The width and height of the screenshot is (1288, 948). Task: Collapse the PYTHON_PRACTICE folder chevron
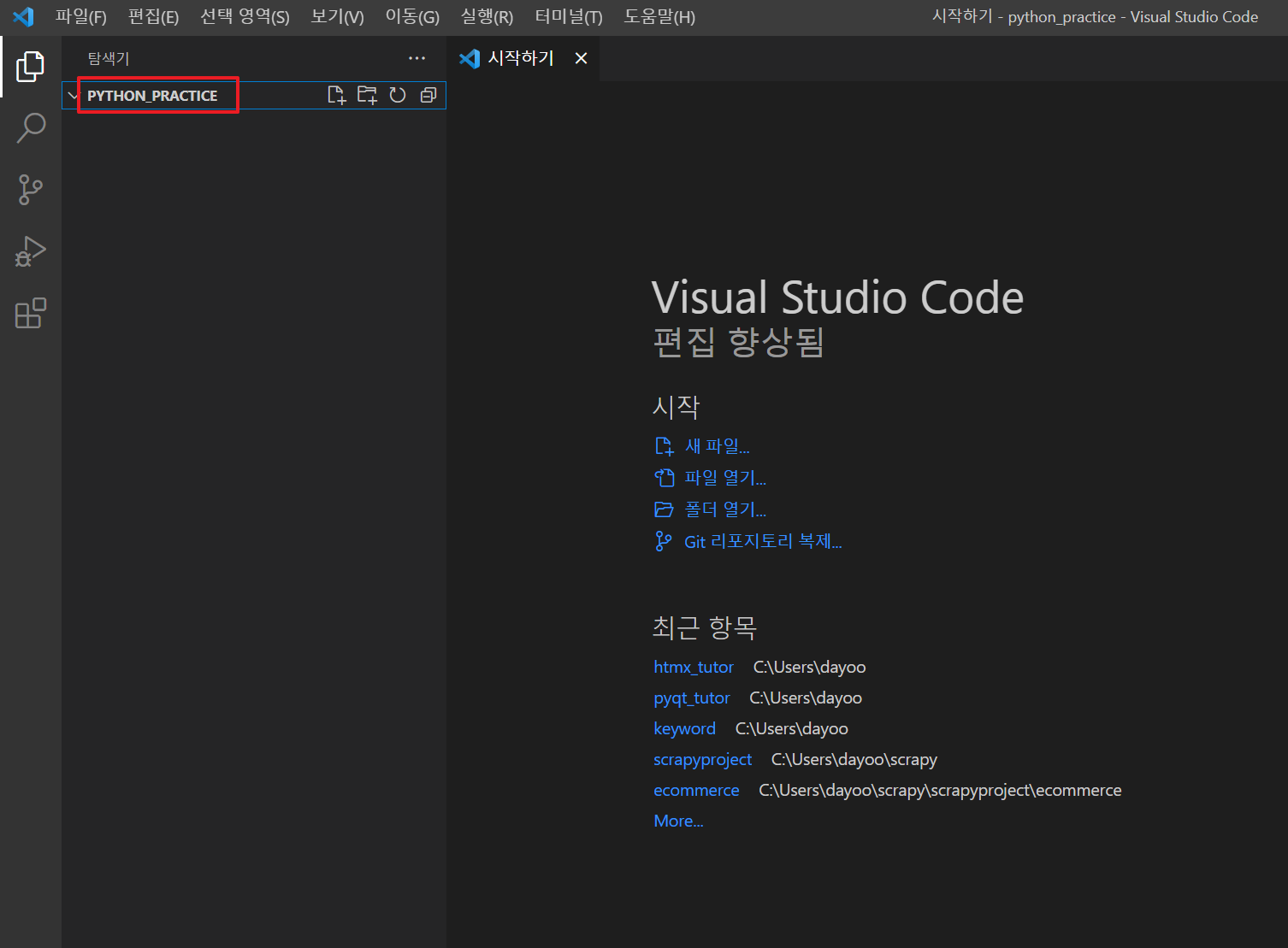[74, 96]
